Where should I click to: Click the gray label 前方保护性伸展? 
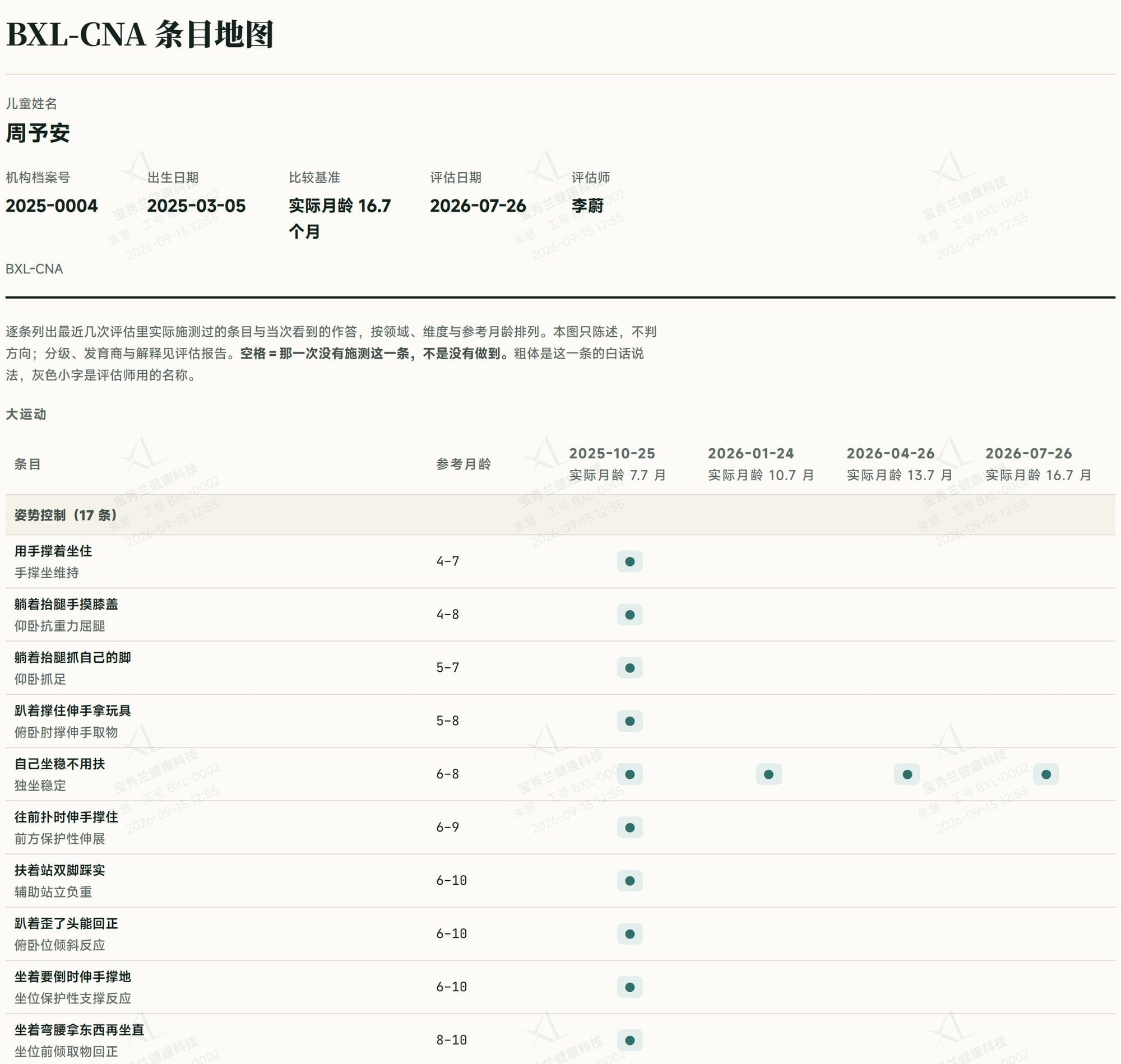(59, 839)
